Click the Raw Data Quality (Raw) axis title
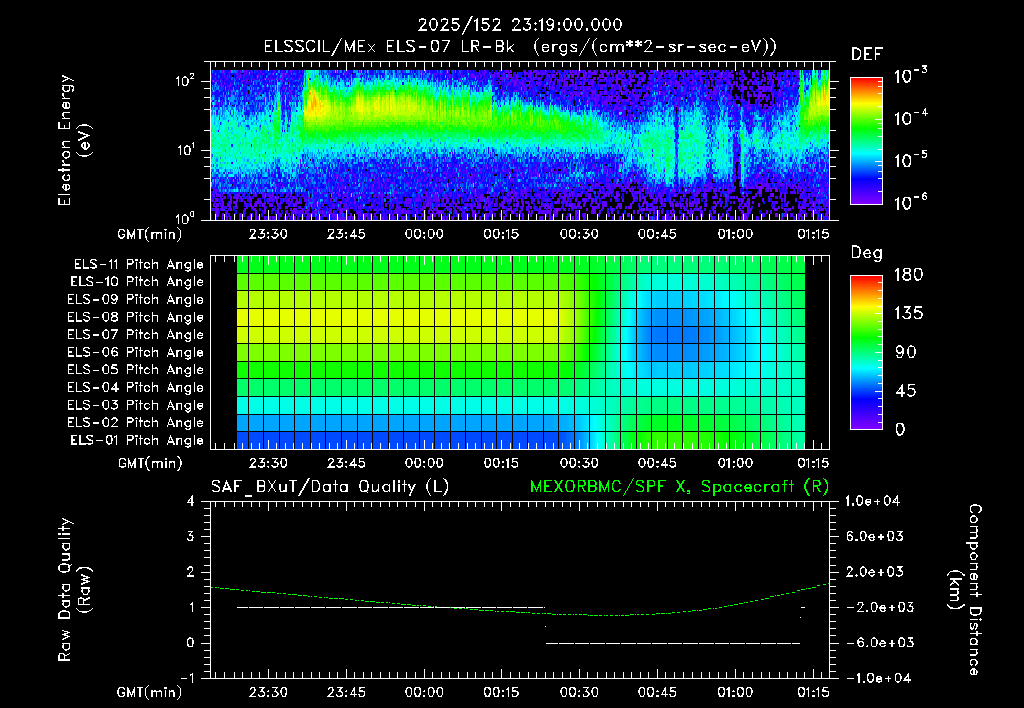Image resolution: width=1024 pixels, height=708 pixels. (x=74, y=589)
